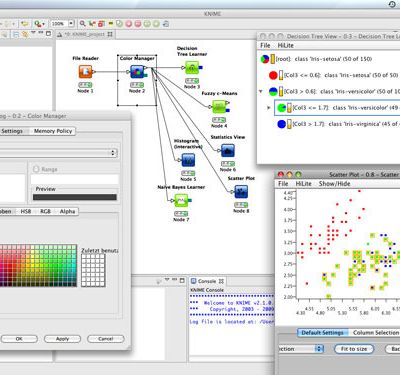Collapse the Col3 > 0.6 tree node
The image size is (400, 375).
(261, 91)
